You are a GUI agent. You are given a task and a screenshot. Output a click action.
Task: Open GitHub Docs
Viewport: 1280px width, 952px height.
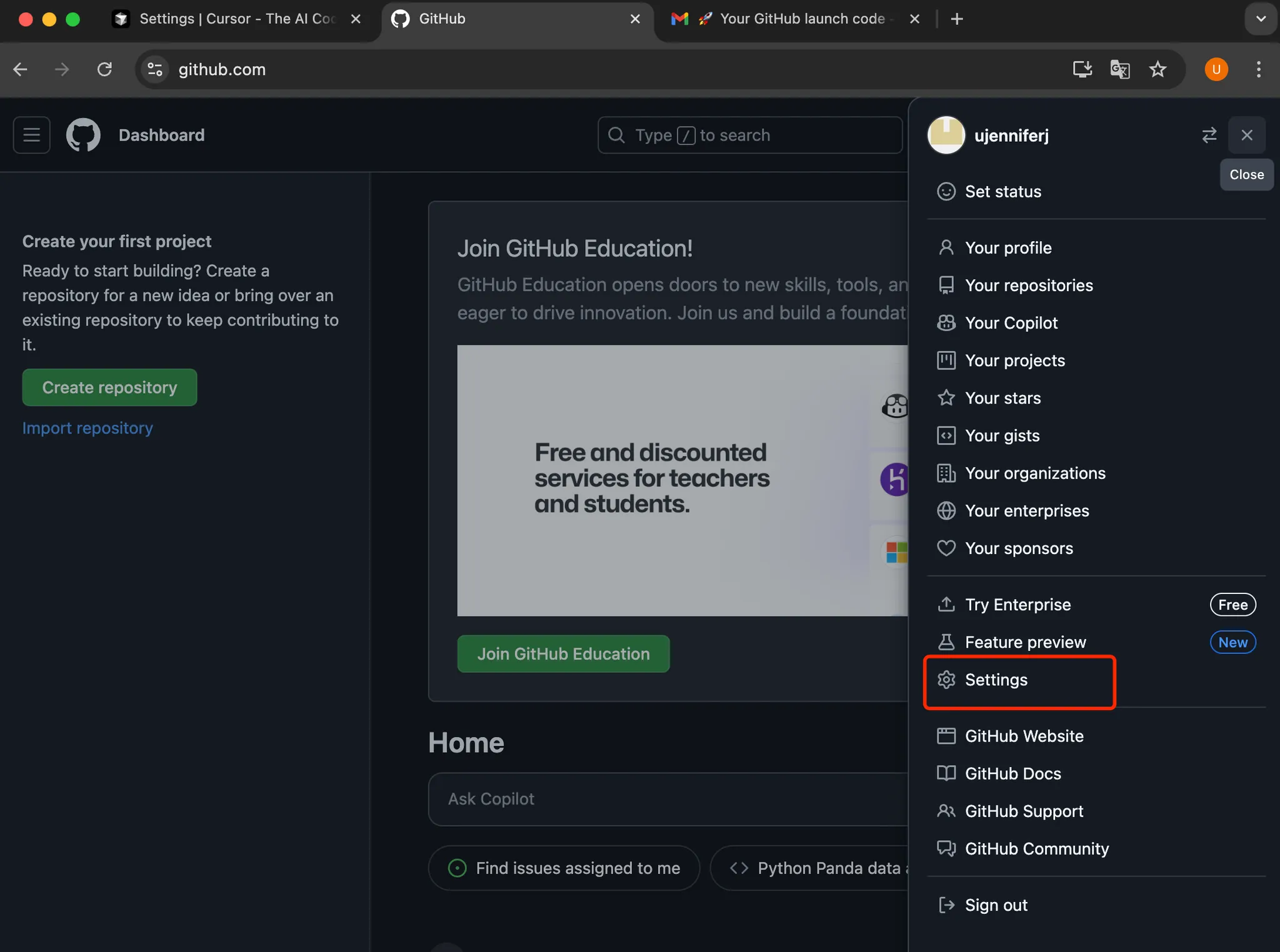1096,773
